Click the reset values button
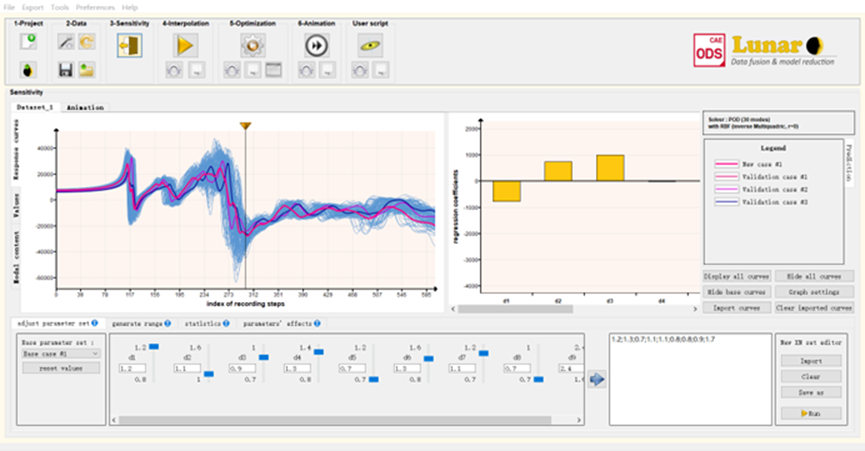The image size is (865, 451). 61,368
